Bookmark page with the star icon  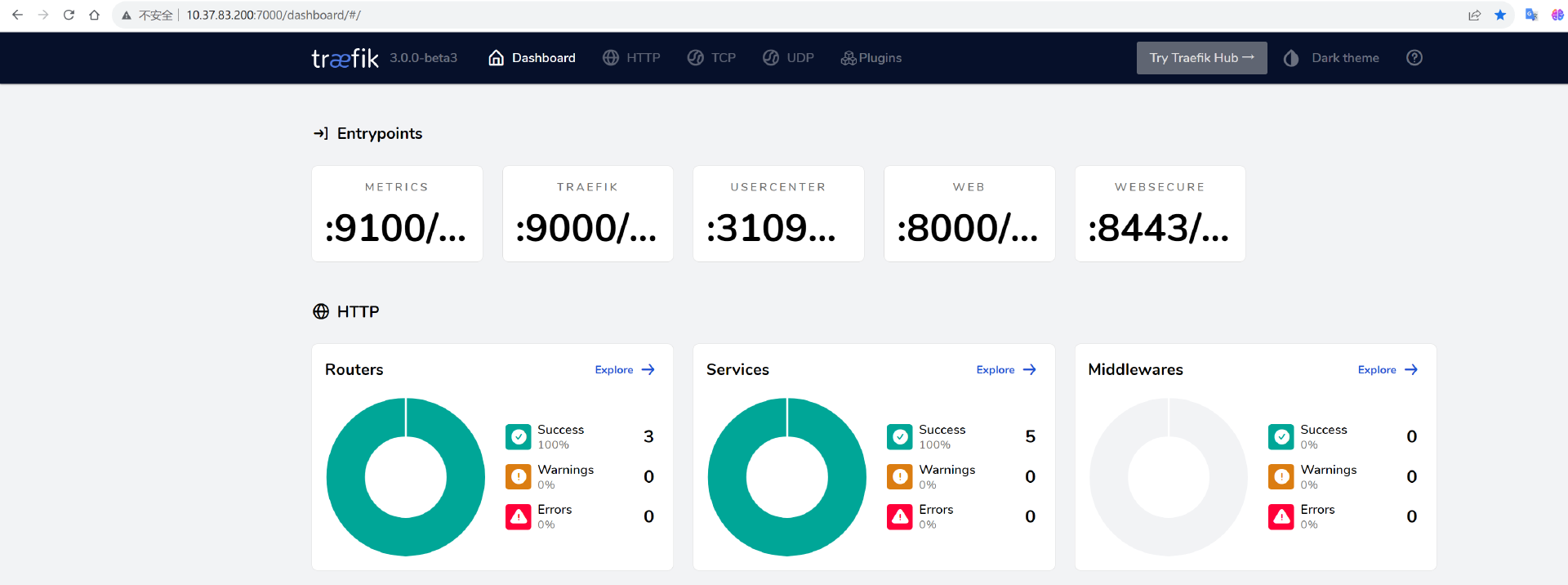(1500, 15)
